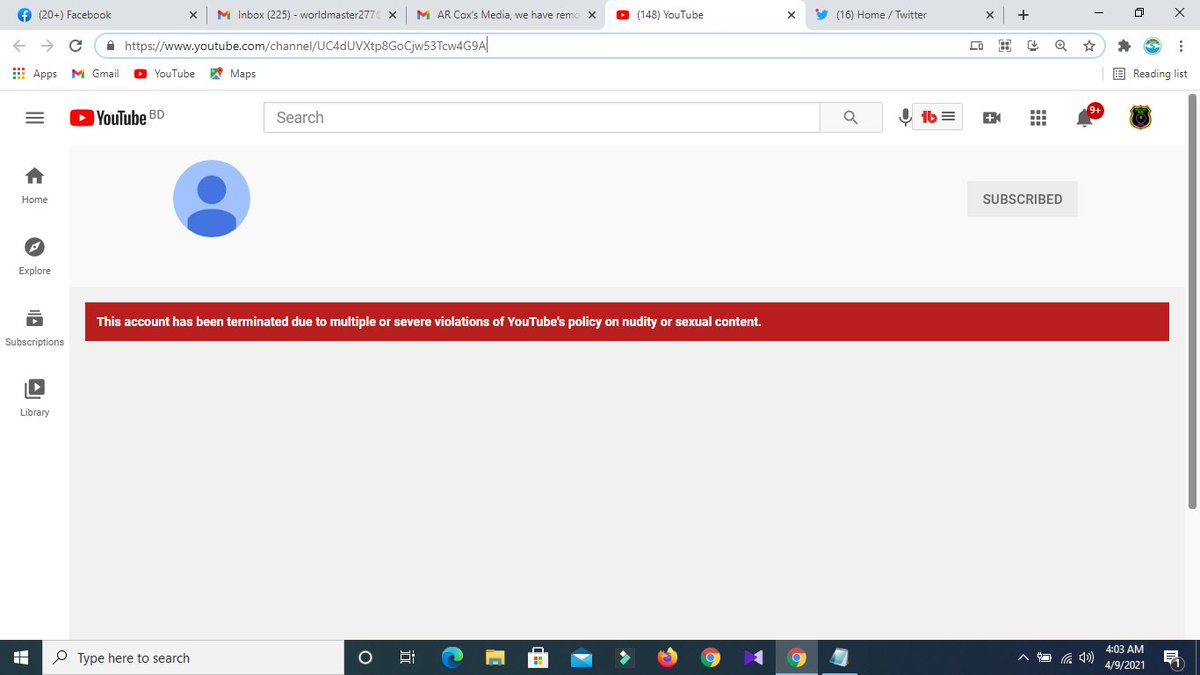Go back with the browser back arrow
1200x675 pixels.
click(19, 45)
